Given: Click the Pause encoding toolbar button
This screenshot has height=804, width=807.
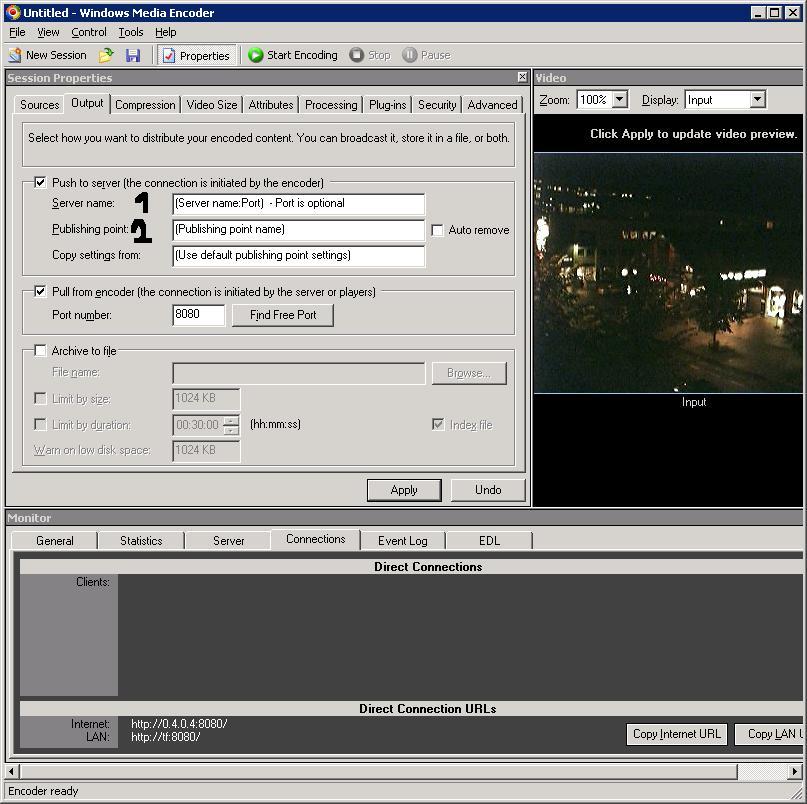Looking at the screenshot, I should pyautogui.click(x=426, y=55).
